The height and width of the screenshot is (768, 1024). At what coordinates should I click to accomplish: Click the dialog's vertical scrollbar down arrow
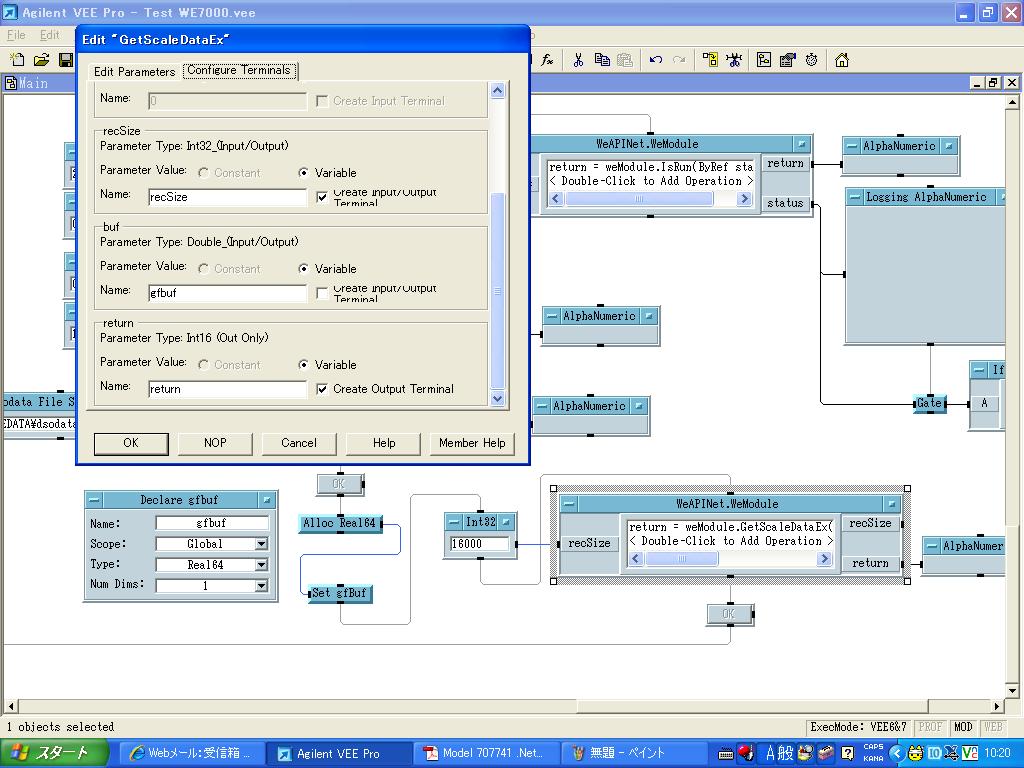[x=498, y=399]
